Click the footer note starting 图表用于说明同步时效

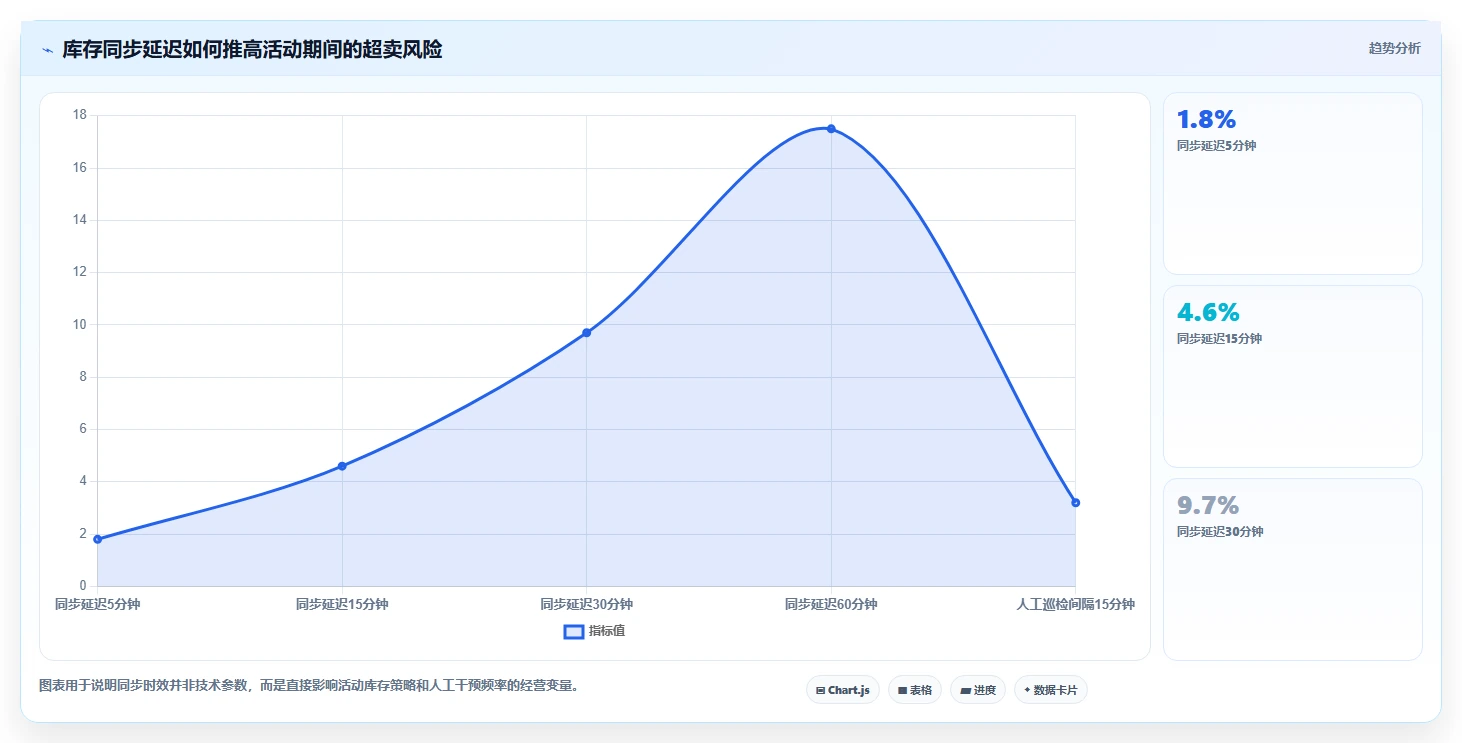309,686
